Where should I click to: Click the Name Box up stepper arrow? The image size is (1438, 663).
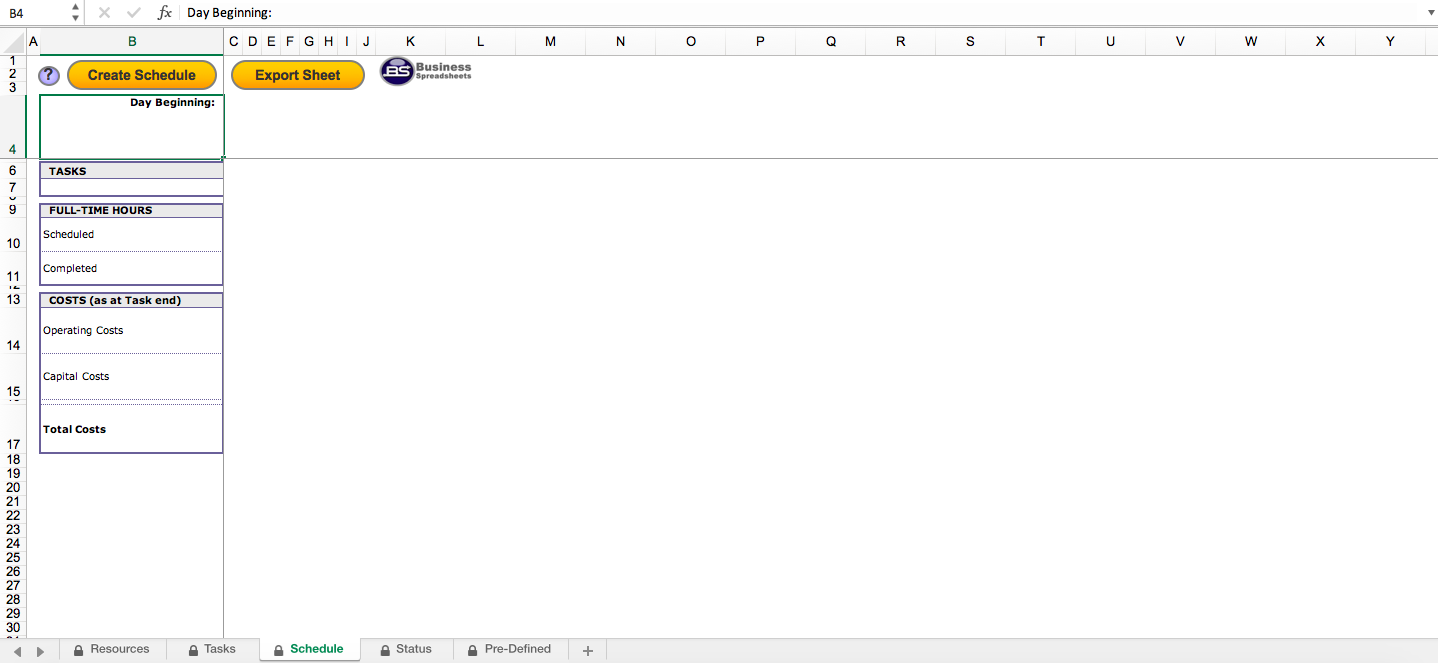point(74,7)
